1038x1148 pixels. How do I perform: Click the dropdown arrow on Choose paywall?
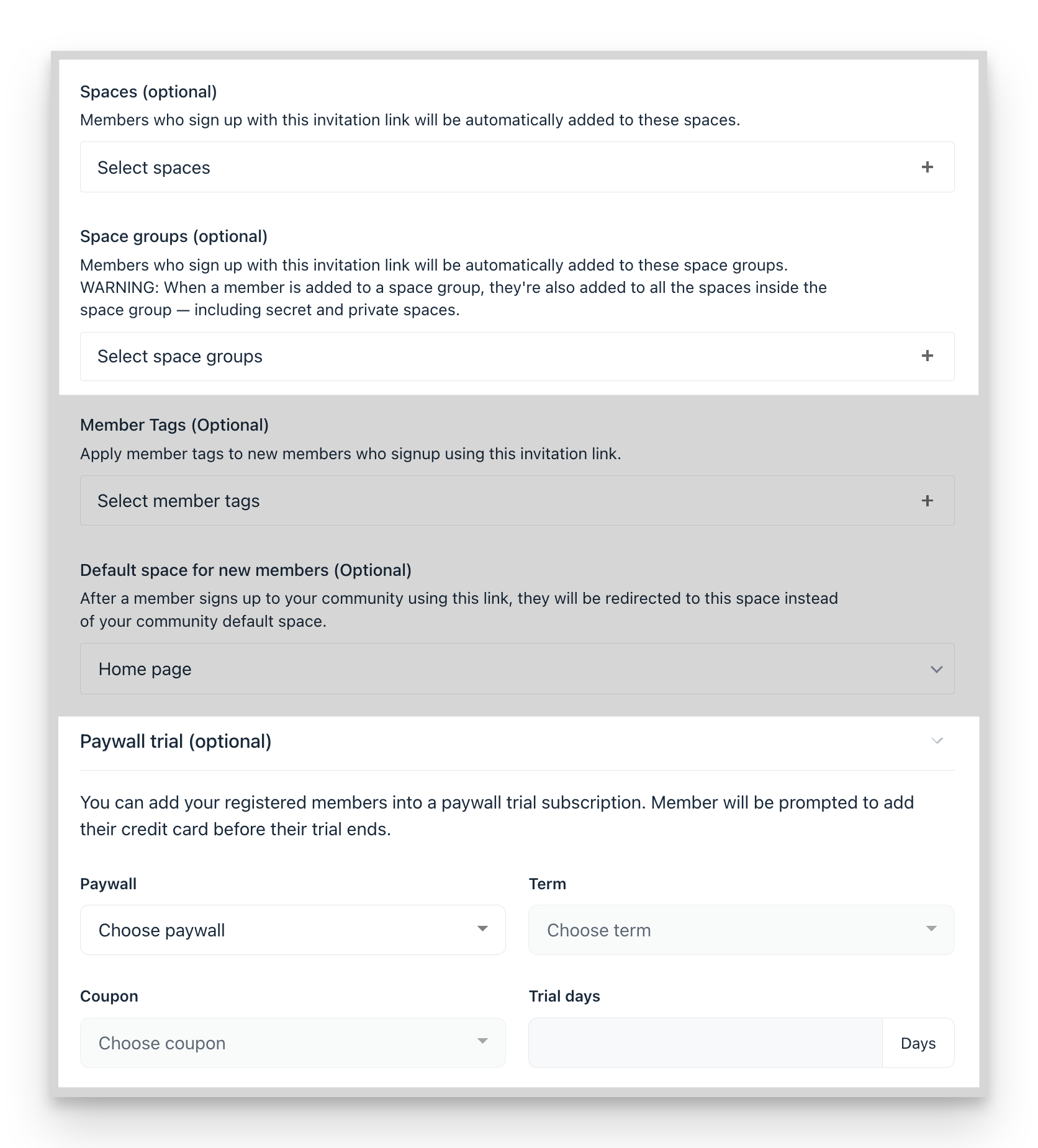point(484,930)
